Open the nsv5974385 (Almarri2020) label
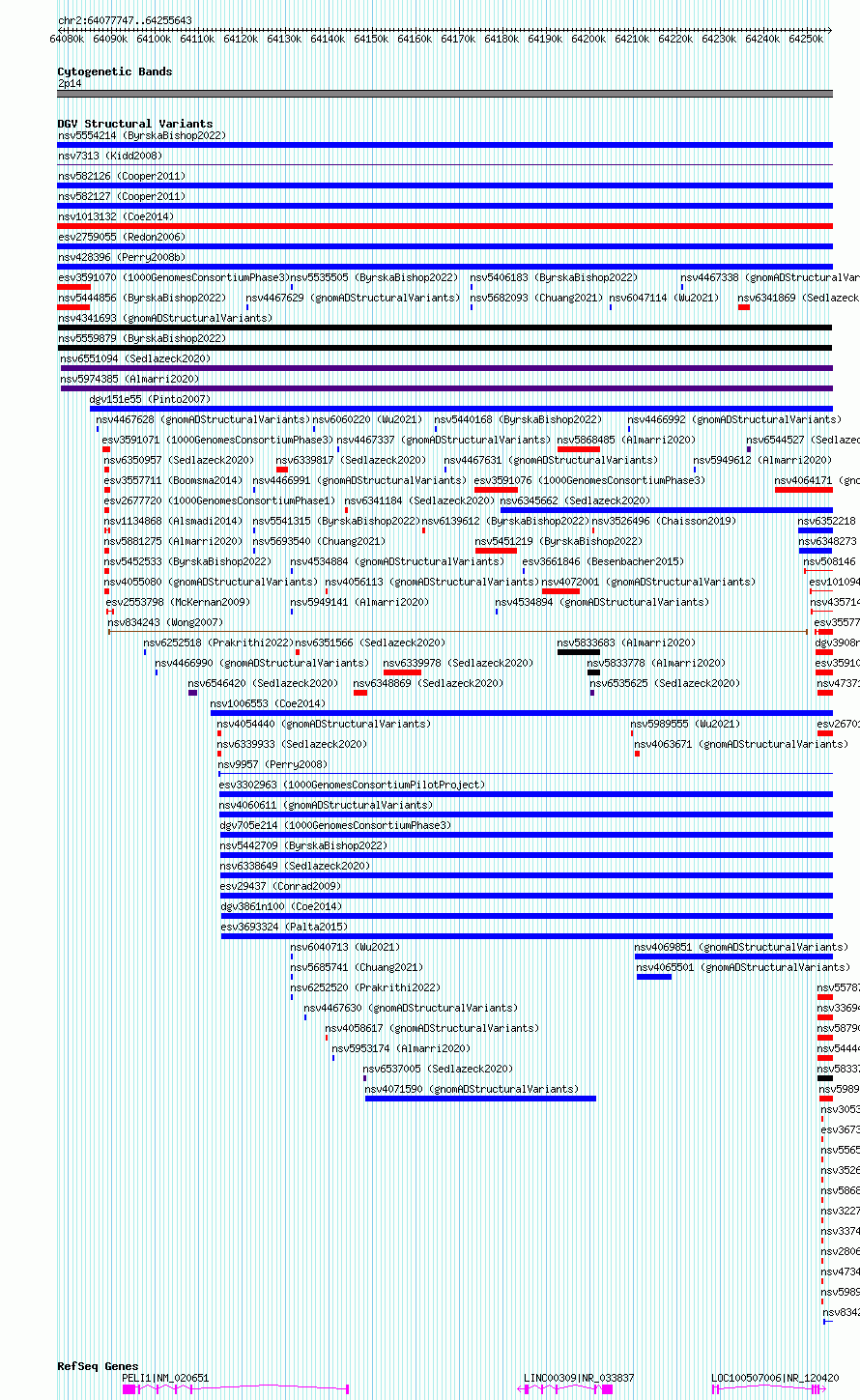Image resolution: width=860 pixels, height=1400 pixels. click(130, 379)
